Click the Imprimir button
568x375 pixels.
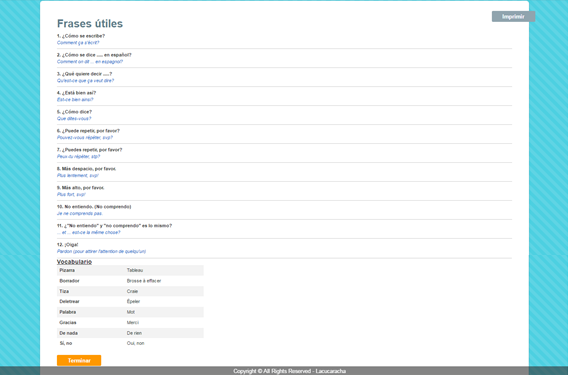coord(513,16)
